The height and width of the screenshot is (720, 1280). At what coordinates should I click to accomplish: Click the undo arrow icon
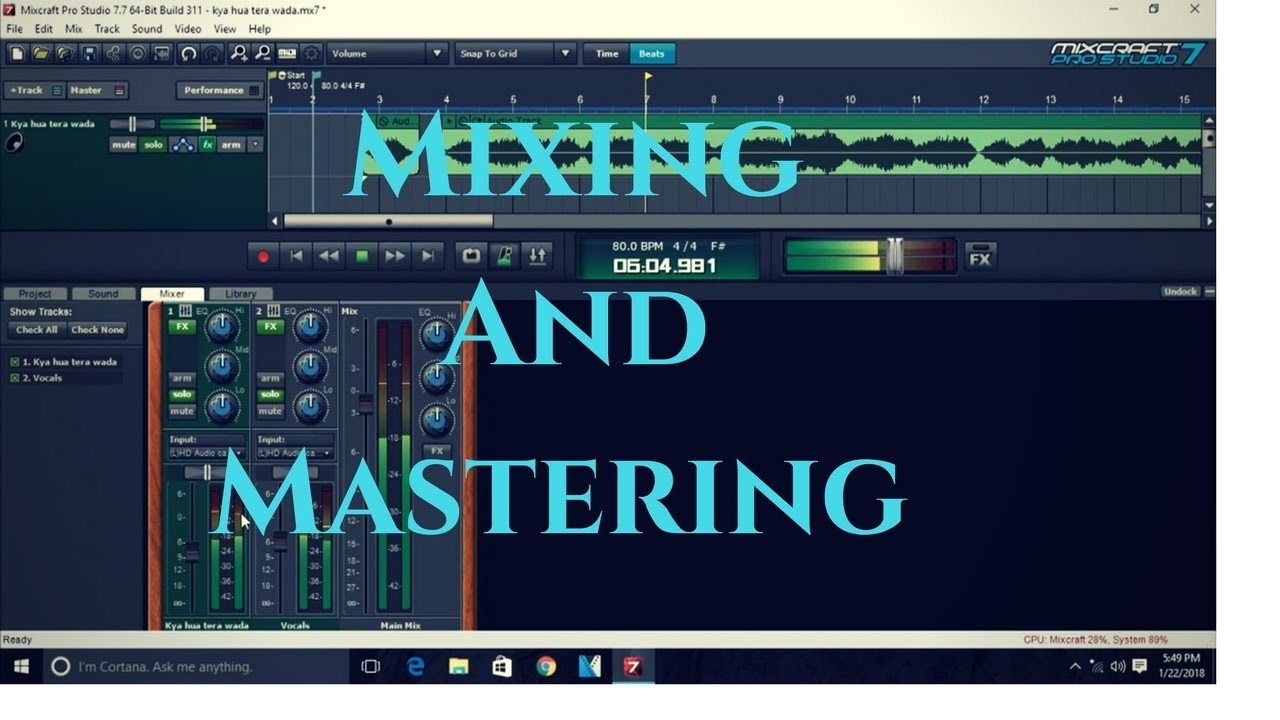pos(188,54)
